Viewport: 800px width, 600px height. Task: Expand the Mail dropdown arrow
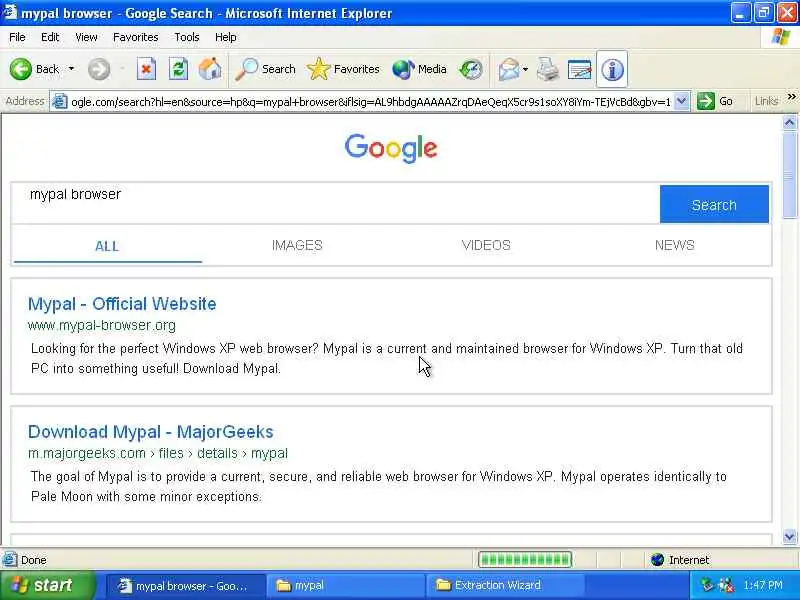526,69
